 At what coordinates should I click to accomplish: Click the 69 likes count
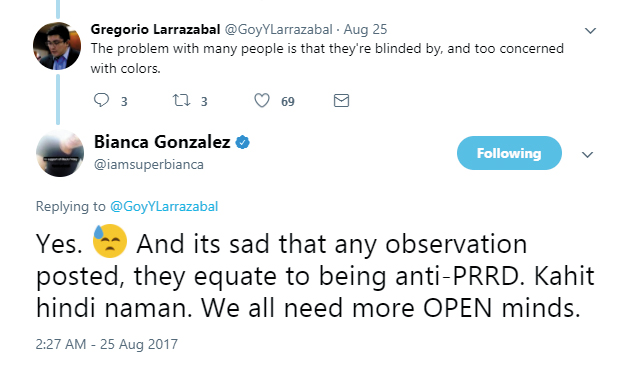(288, 102)
